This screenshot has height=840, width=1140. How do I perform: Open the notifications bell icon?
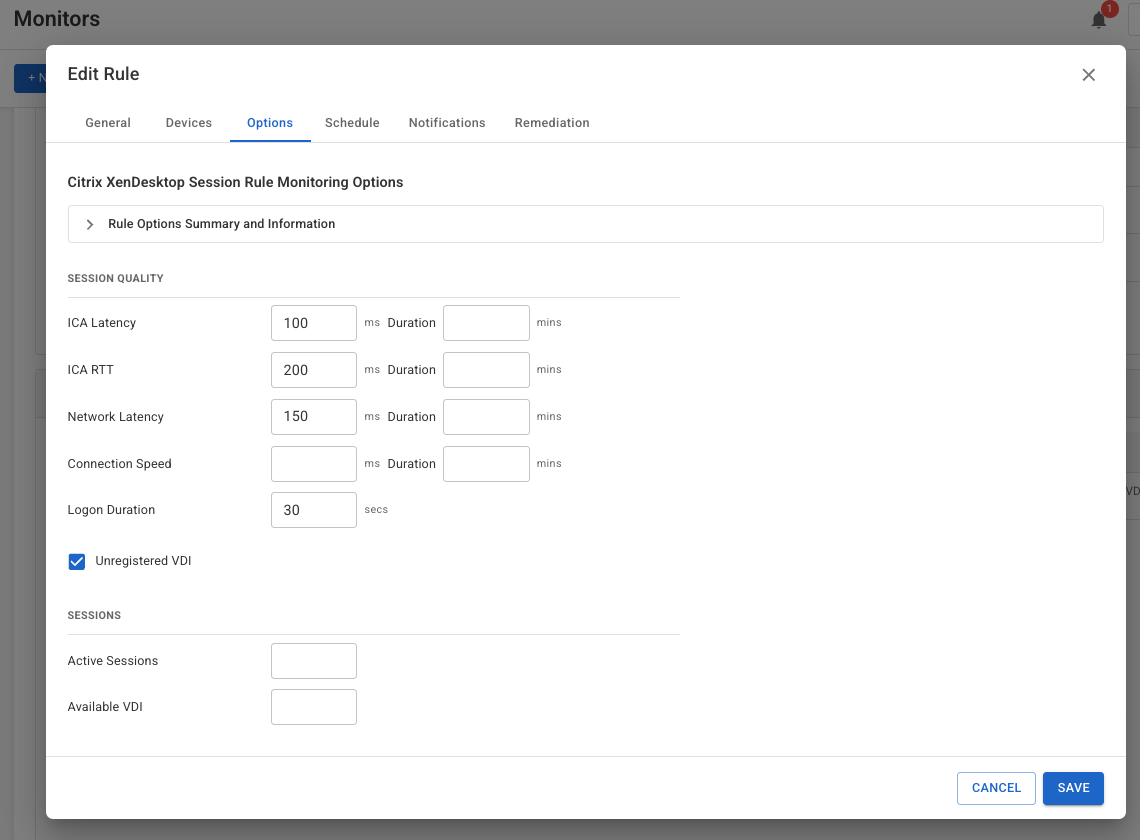coord(1099,20)
